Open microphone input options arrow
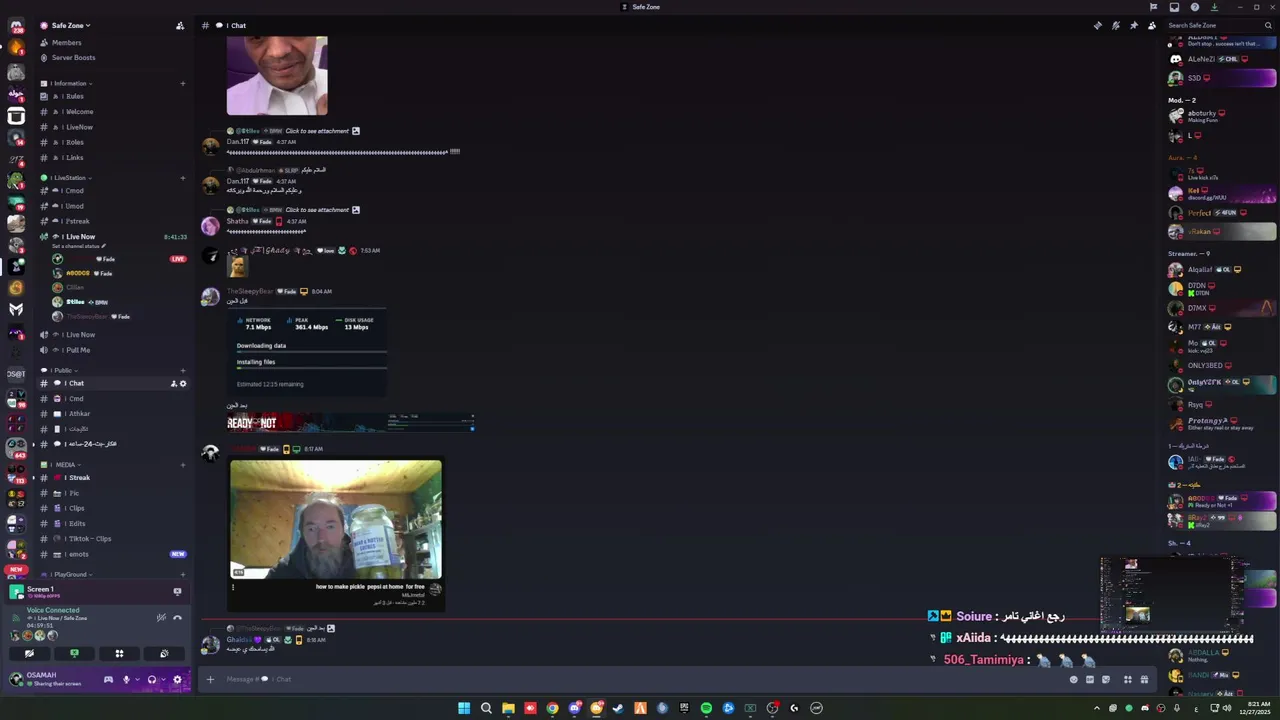 136,679
